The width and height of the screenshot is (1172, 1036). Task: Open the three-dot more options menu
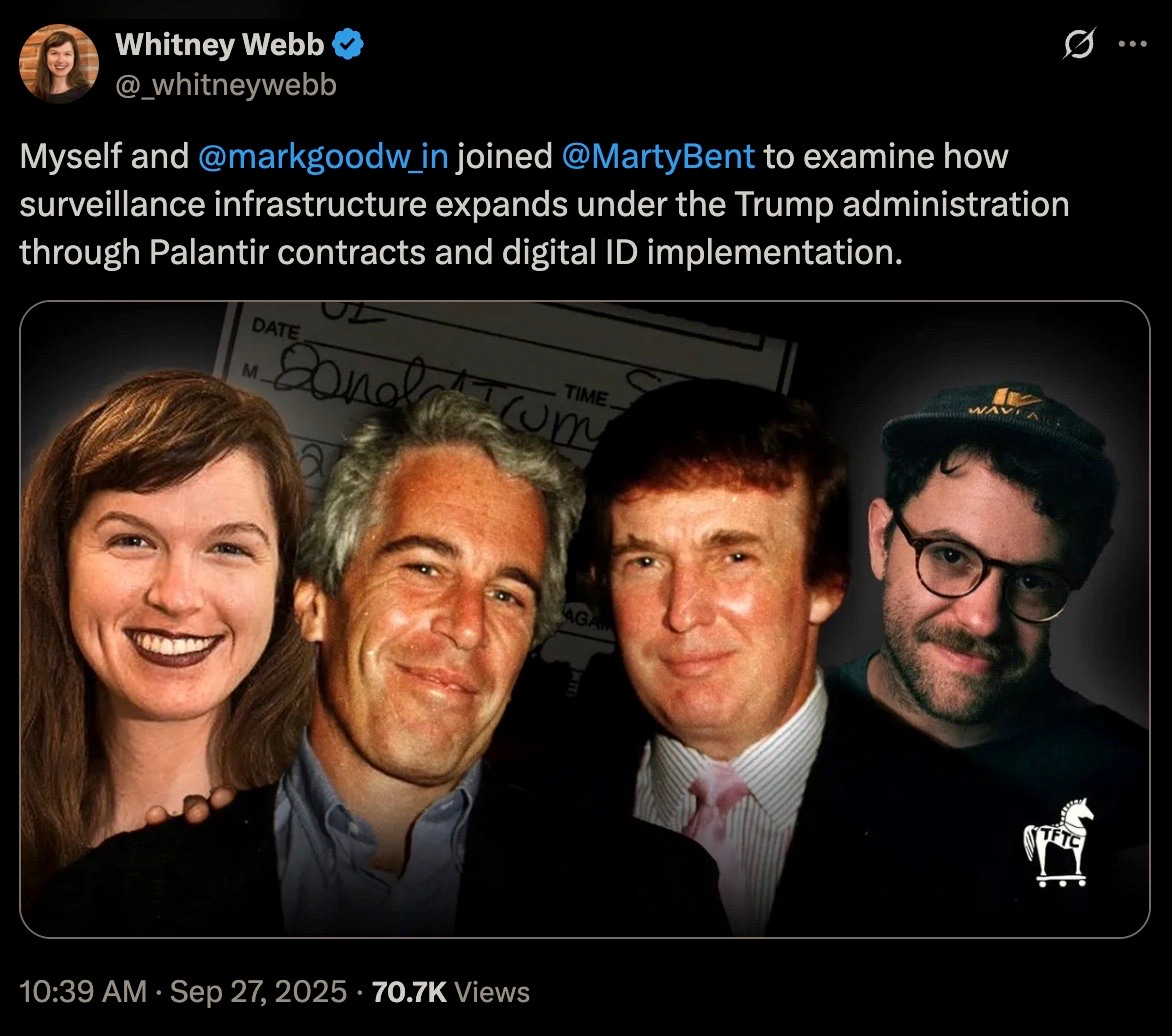1132,44
